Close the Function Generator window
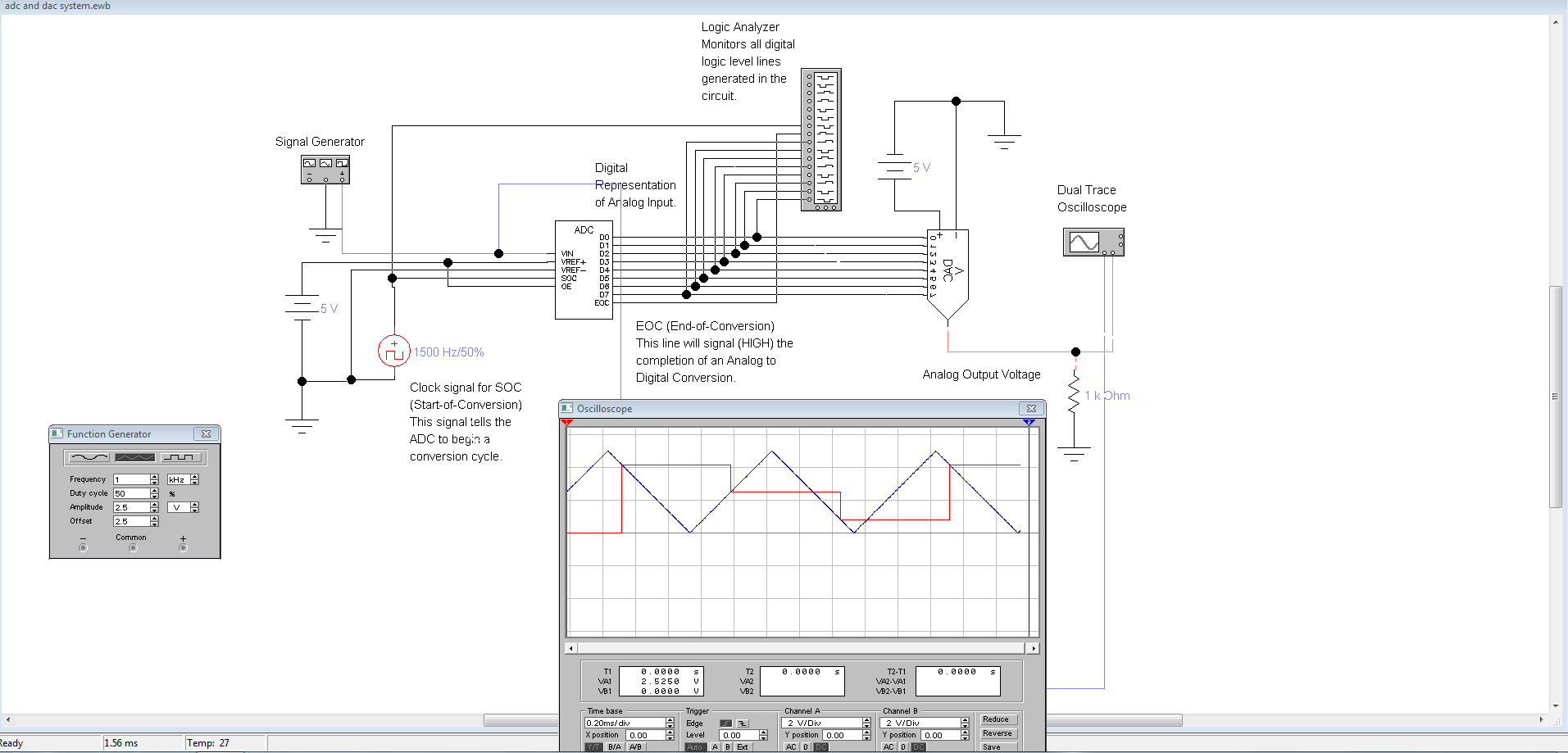1568x753 pixels. pos(206,434)
